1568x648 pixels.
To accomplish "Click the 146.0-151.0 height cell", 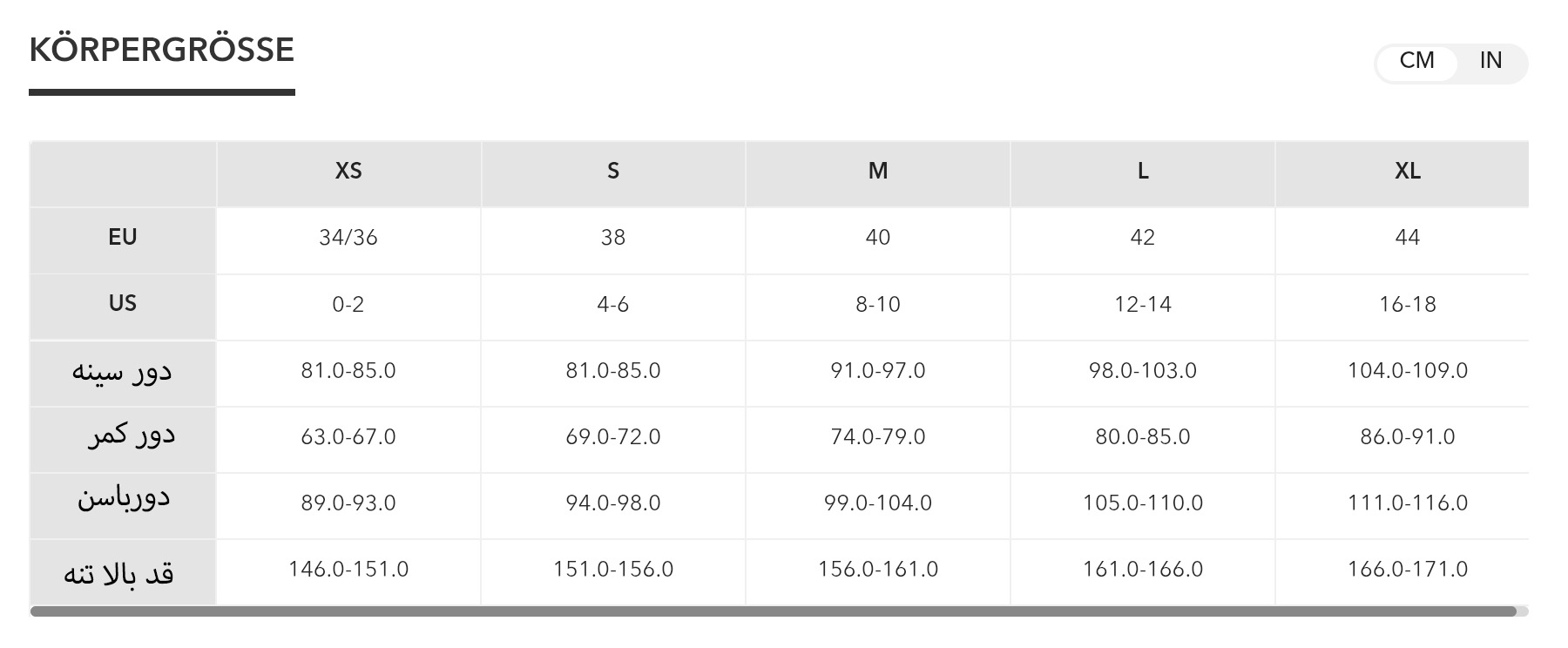I will pyautogui.click(x=348, y=570).
